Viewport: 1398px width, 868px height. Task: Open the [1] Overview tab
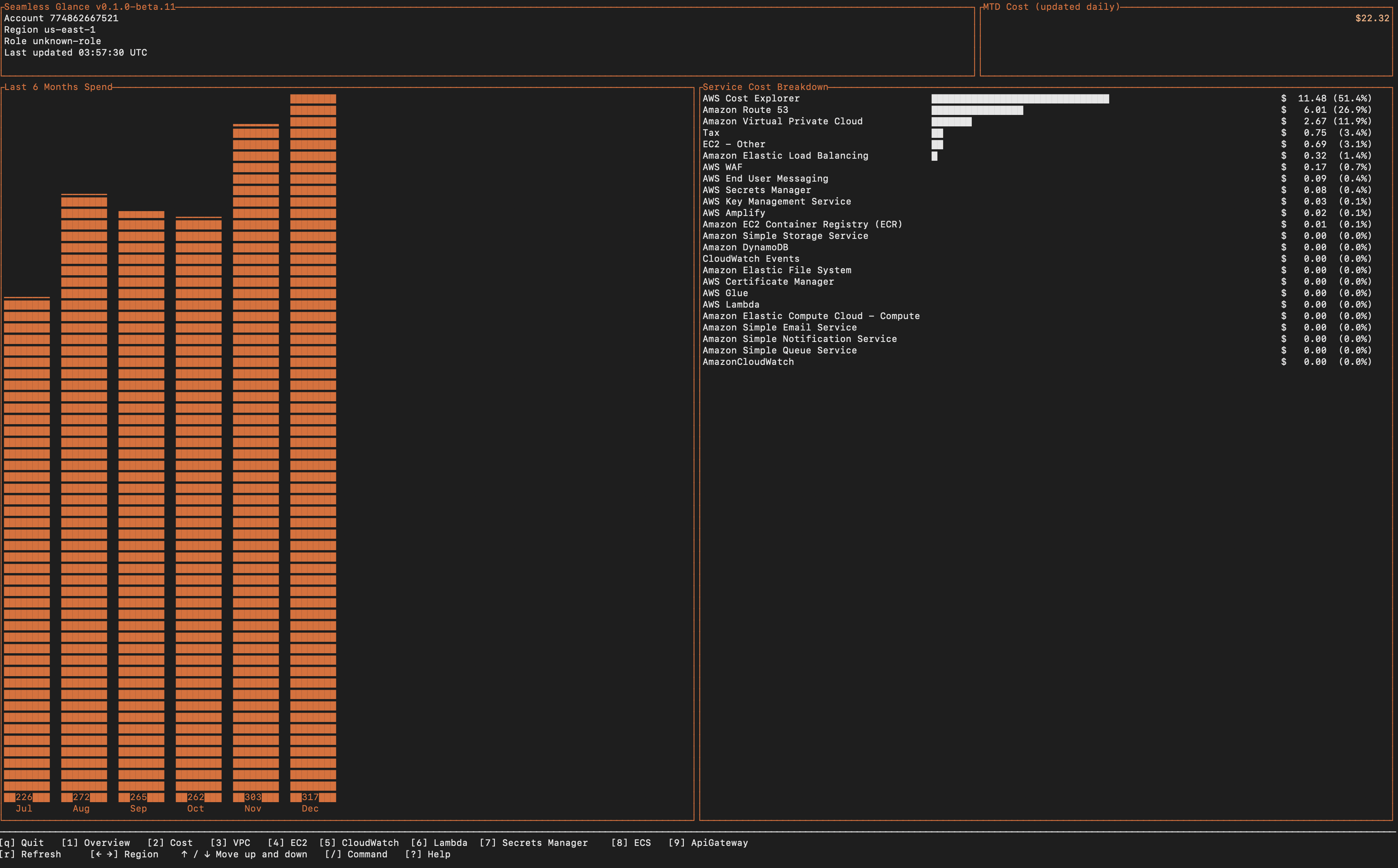[x=95, y=843]
